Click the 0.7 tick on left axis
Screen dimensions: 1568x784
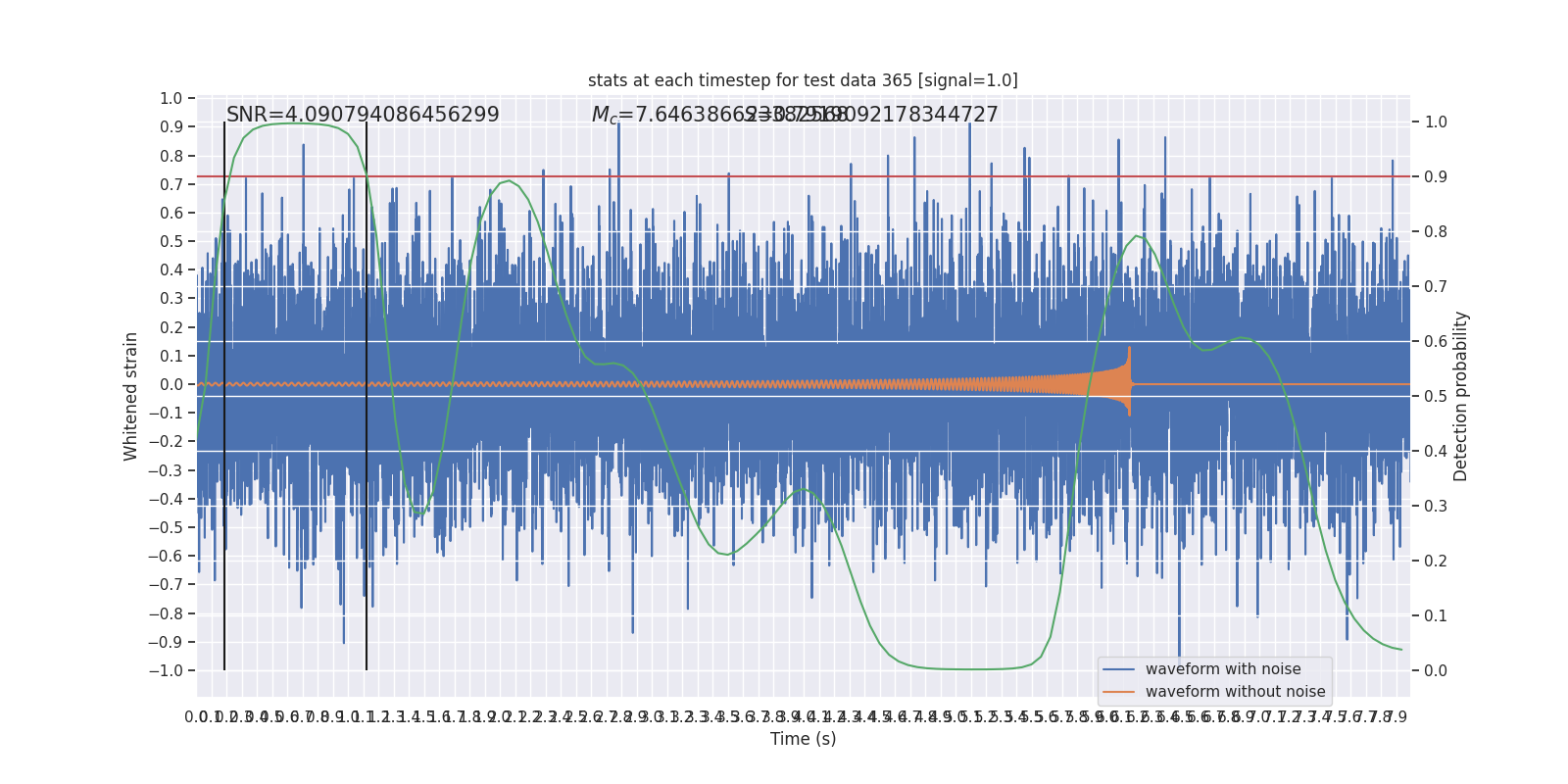point(171,184)
